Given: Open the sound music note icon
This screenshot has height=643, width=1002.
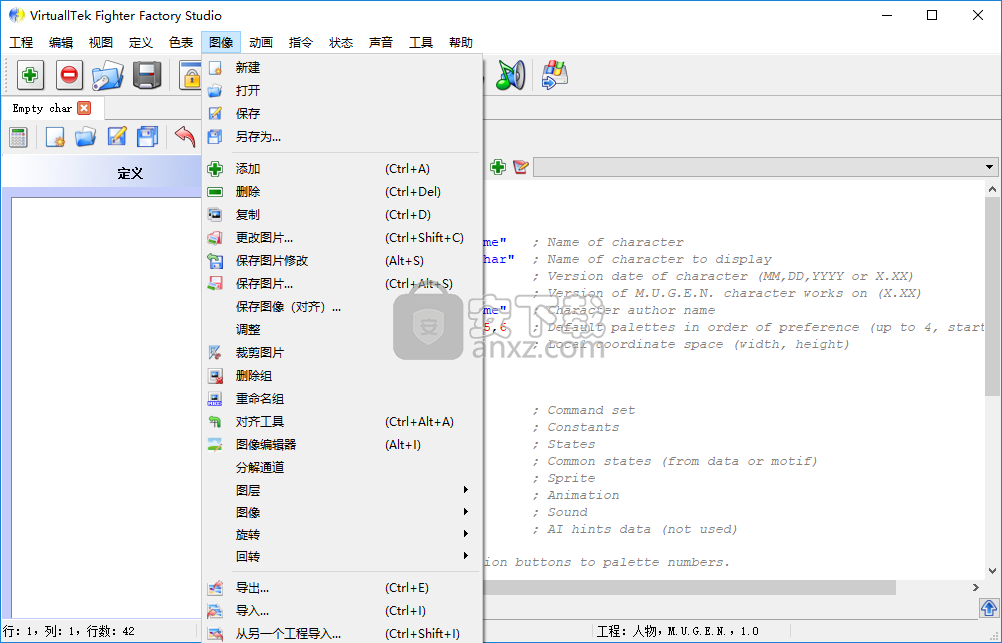Looking at the screenshot, I should coord(510,75).
